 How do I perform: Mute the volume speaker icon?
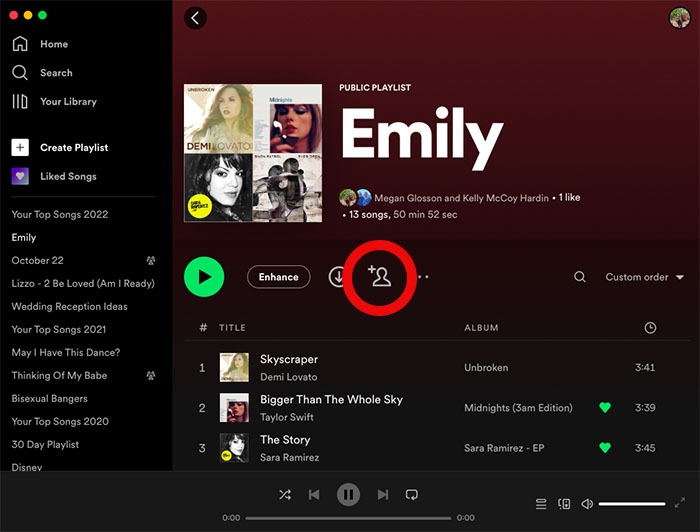587,504
